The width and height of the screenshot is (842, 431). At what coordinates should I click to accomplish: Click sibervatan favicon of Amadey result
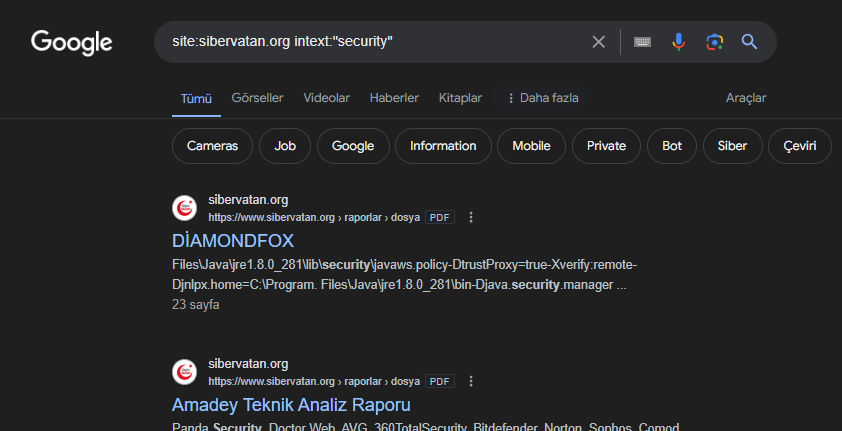pyautogui.click(x=184, y=372)
